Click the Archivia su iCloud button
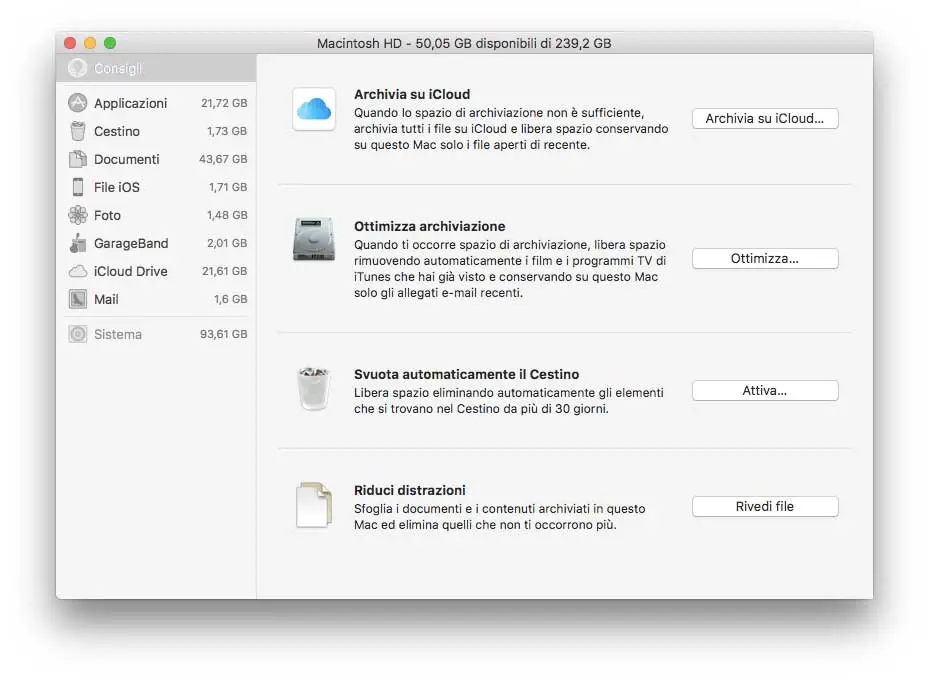 [x=765, y=118]
